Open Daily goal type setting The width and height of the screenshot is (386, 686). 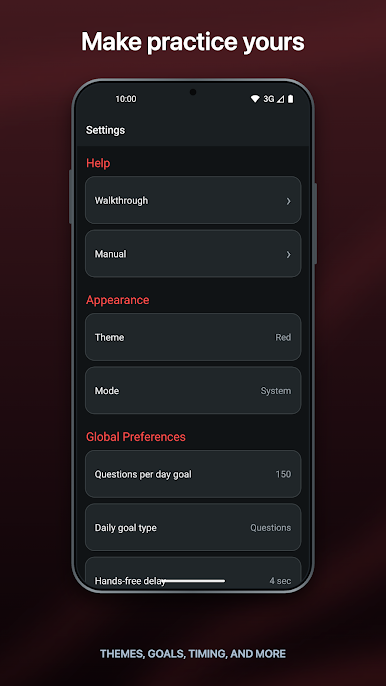193,527
